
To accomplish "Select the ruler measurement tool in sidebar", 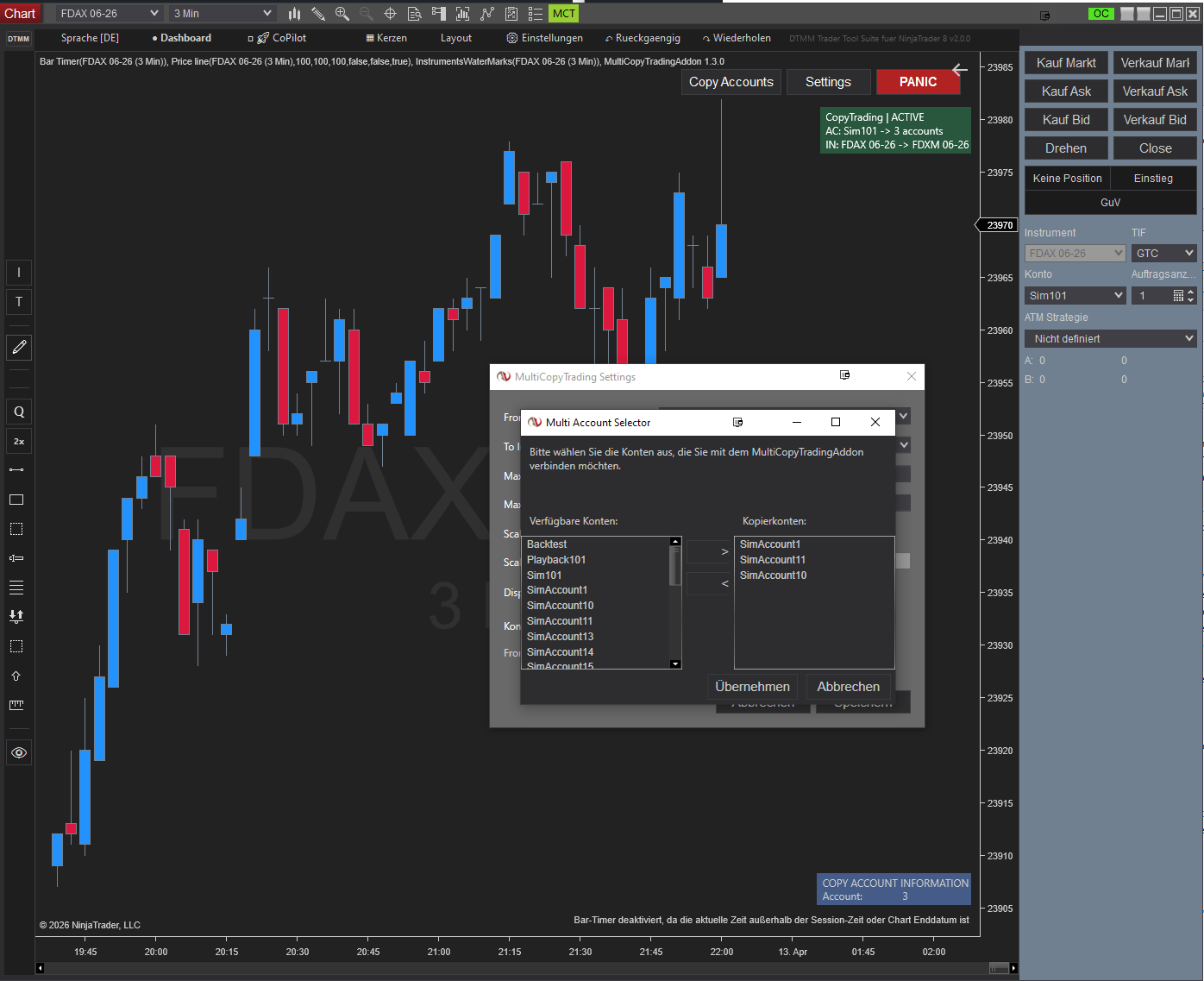I will pyautogui.click(x=16, y=705).
